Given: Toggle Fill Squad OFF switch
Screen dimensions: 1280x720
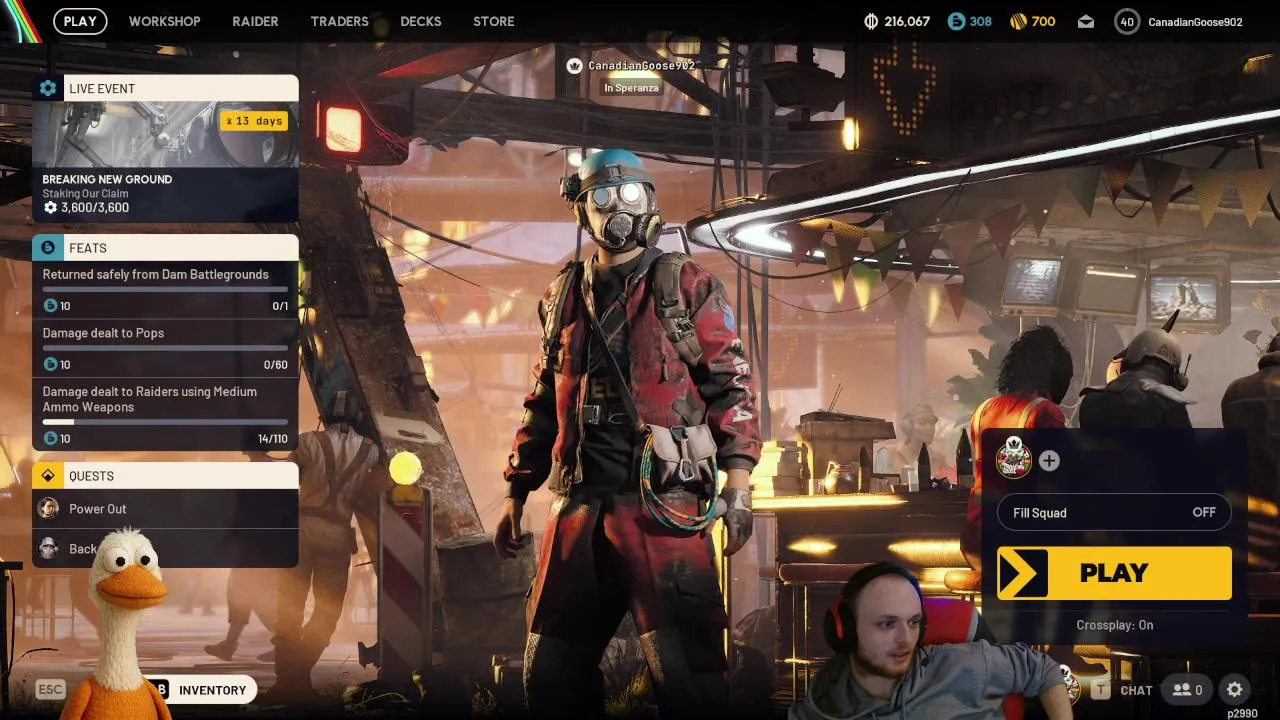Looking at the screenshot, I should tap(1114, 513).
